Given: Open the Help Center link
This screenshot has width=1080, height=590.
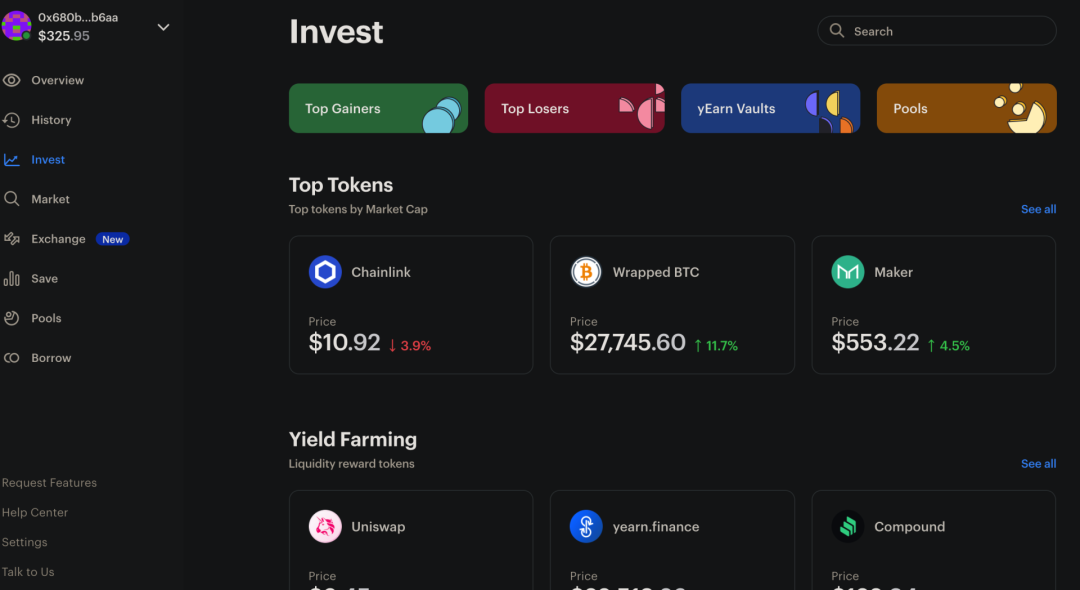Looking at the screenshot, I should [35, 512].
